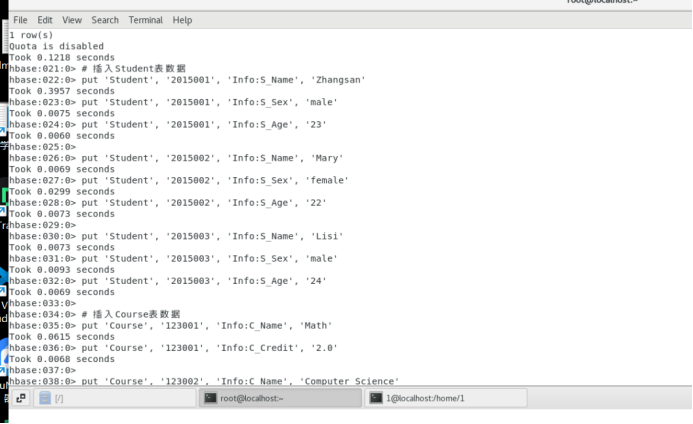This screenshot has width=693, height=424.
Task: Click the put command with 'Zhangsan'
Action: [187, 80]
